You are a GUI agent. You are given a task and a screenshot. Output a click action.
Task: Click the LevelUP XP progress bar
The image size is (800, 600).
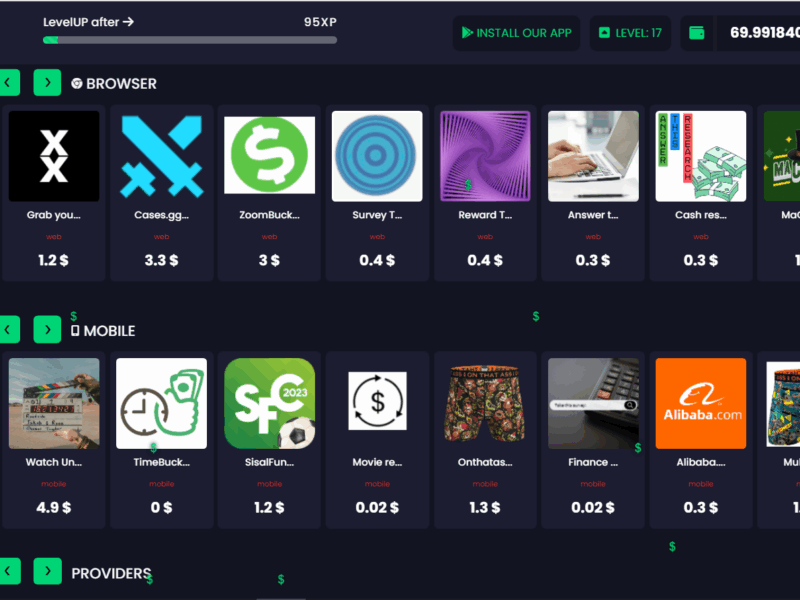[x=190, y=40]
